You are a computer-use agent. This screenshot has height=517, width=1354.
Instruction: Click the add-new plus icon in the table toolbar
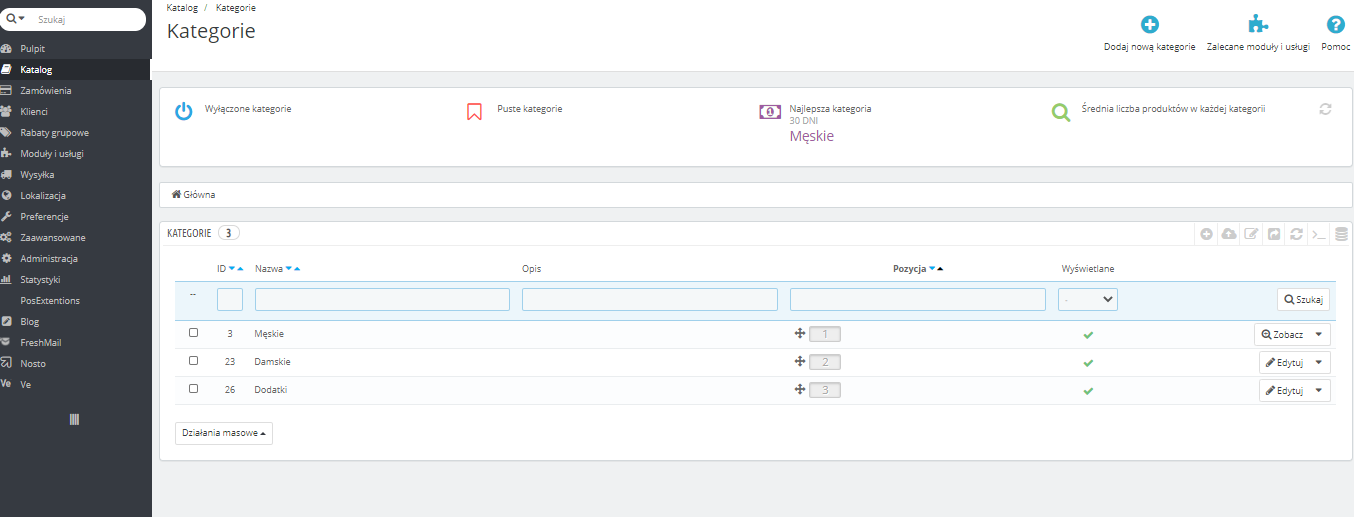[1207, 233]
